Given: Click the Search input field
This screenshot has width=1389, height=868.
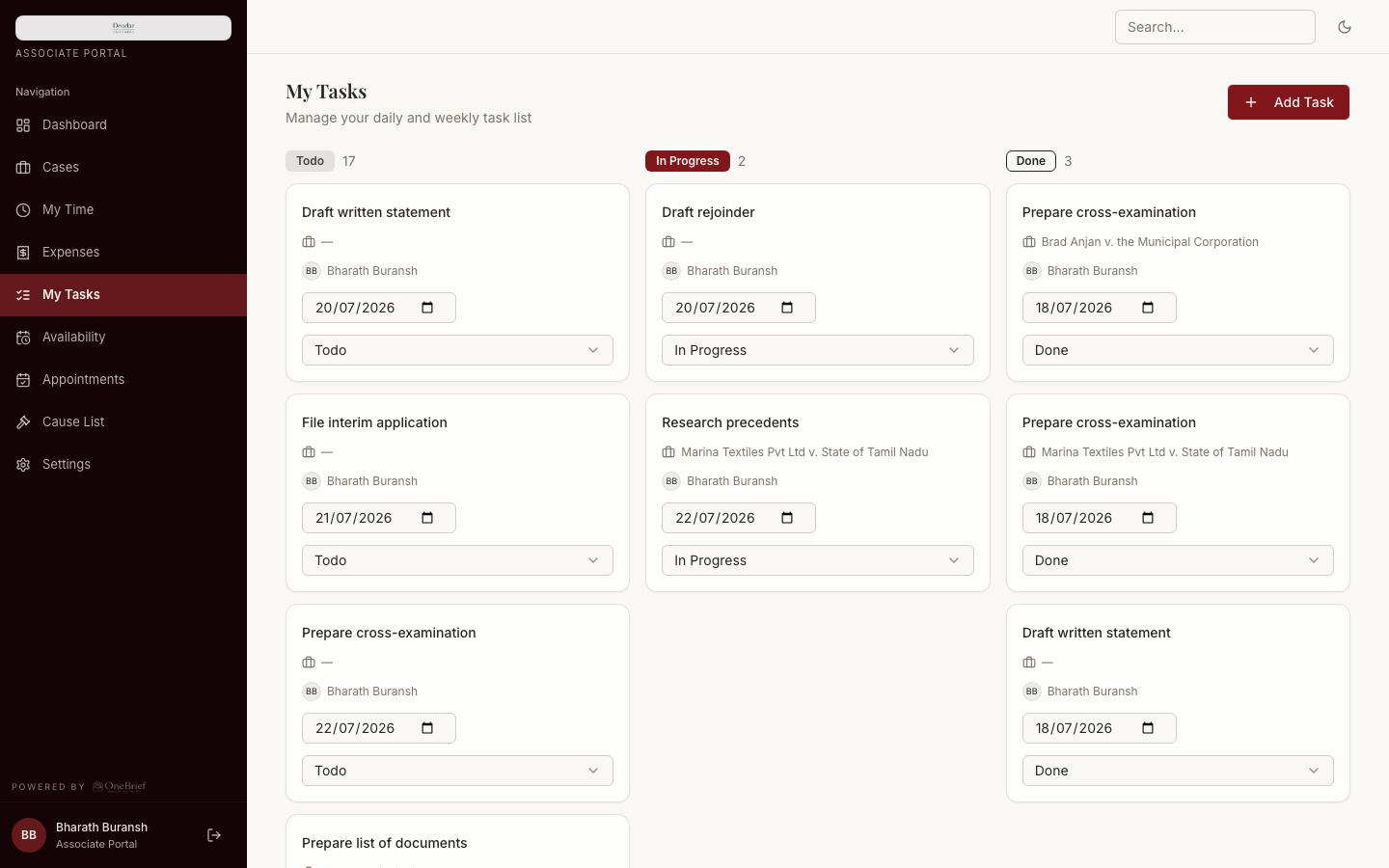Looking at the screenshot, I should (x=1215, y=27).
